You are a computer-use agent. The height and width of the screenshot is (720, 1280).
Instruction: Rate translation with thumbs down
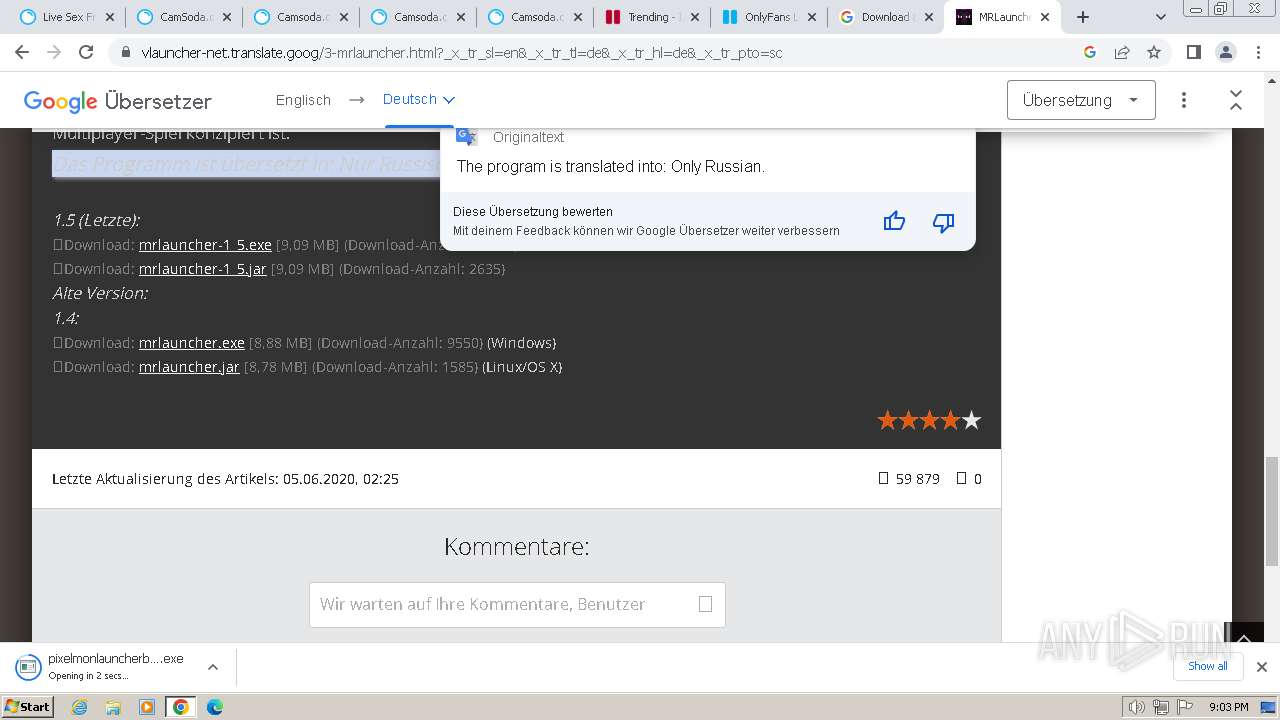(x=943, y=222)
